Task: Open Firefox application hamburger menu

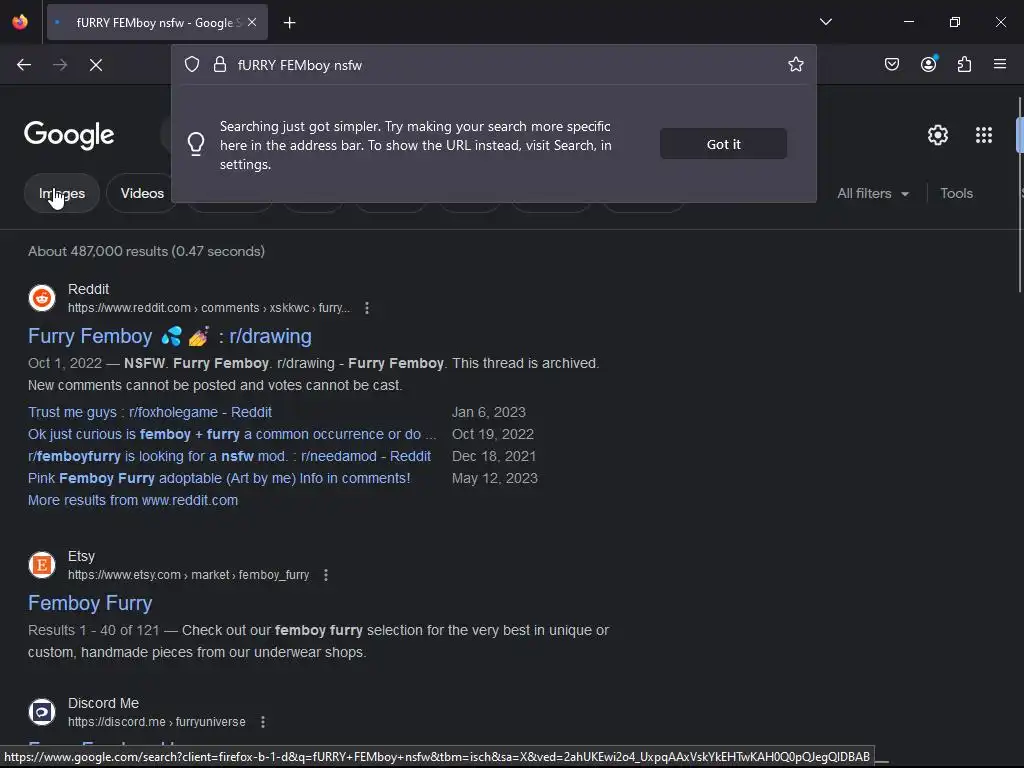Action: point(1000,64)
